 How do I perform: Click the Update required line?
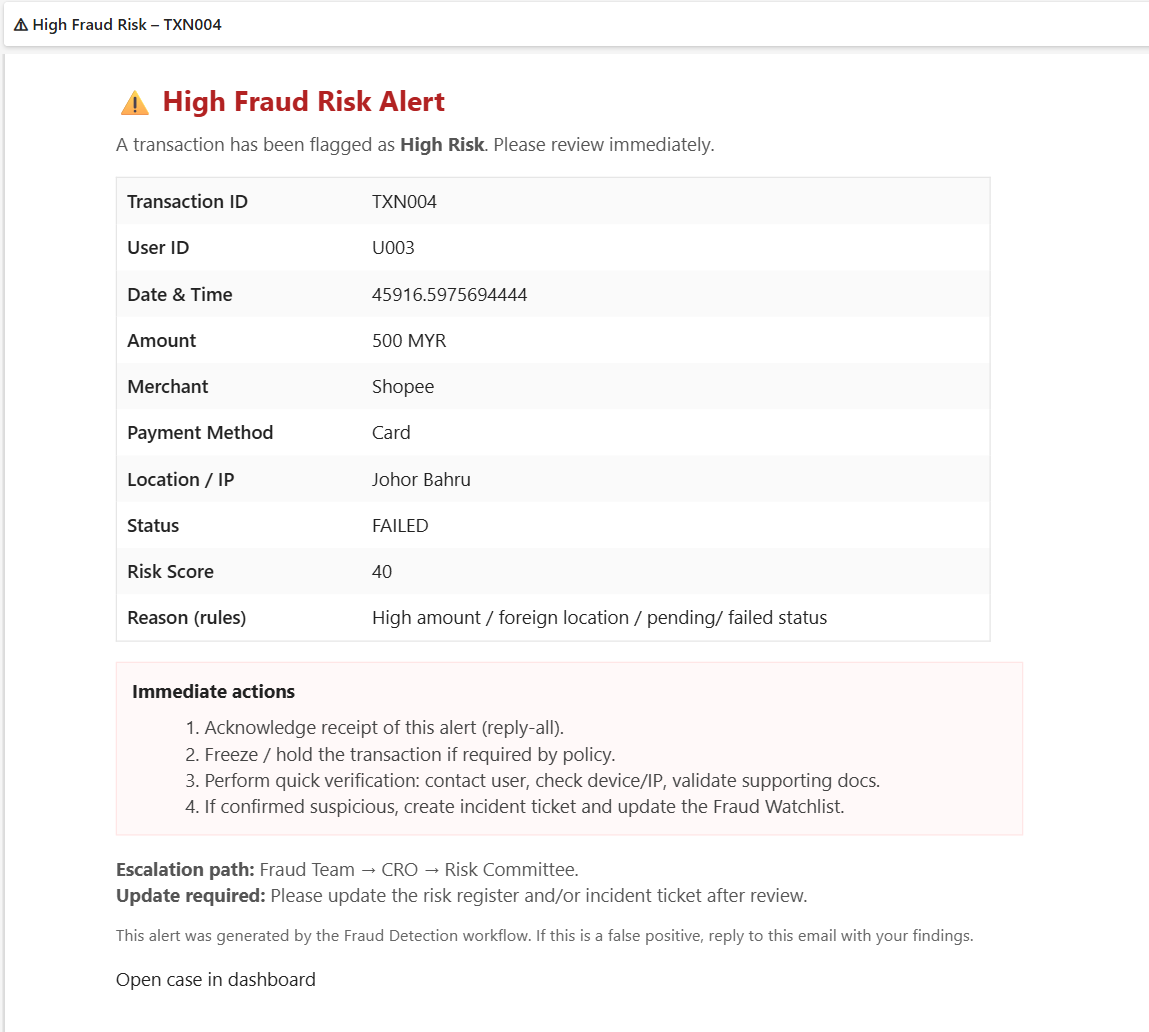click(x=461, y=896)
